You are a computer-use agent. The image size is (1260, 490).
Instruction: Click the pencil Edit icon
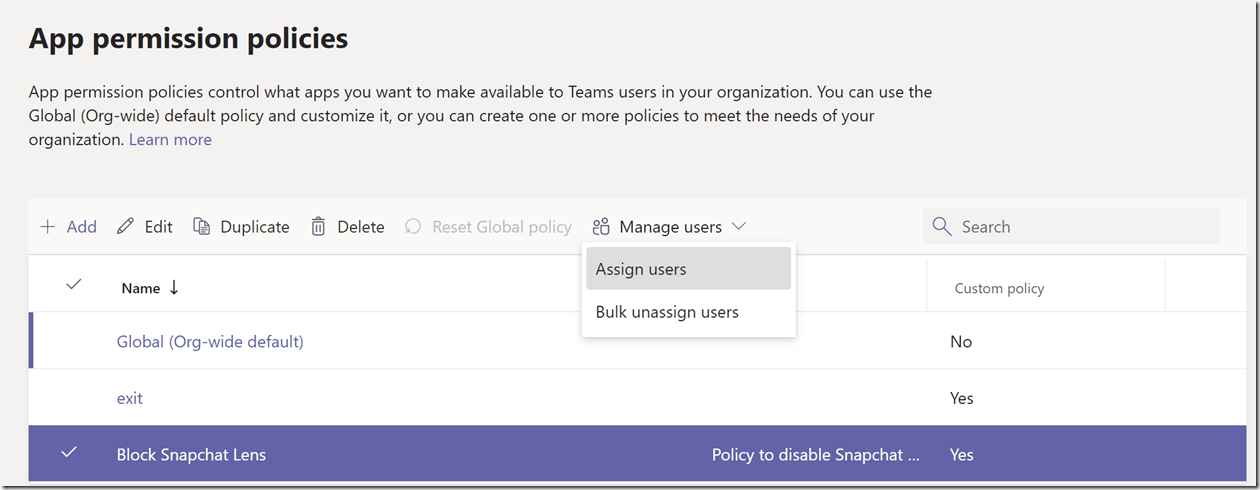click(125, 227)
